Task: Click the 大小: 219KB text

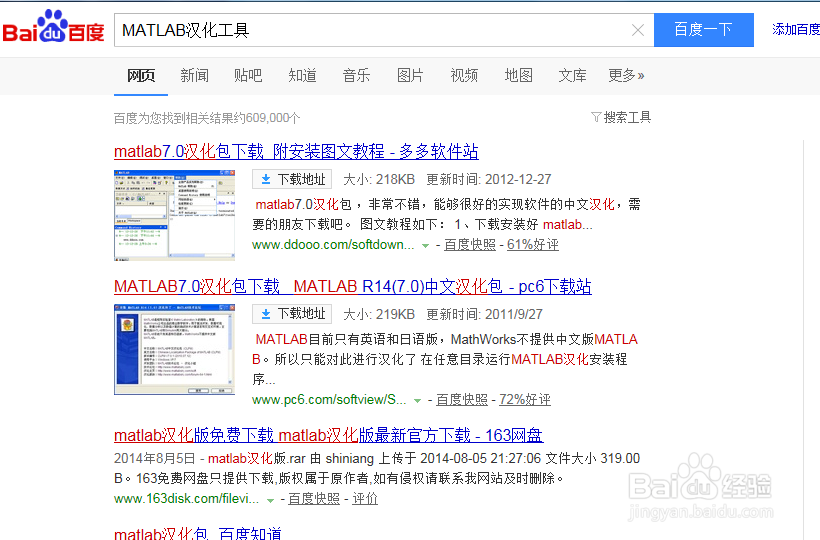Action: [379, 314]
